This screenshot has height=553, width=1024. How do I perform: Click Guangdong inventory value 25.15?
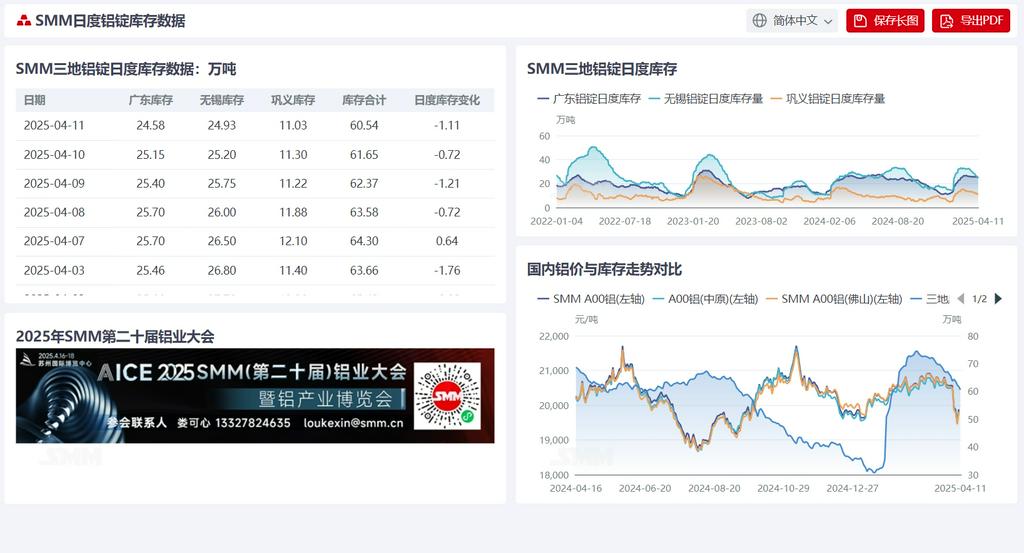pos(150,155)
